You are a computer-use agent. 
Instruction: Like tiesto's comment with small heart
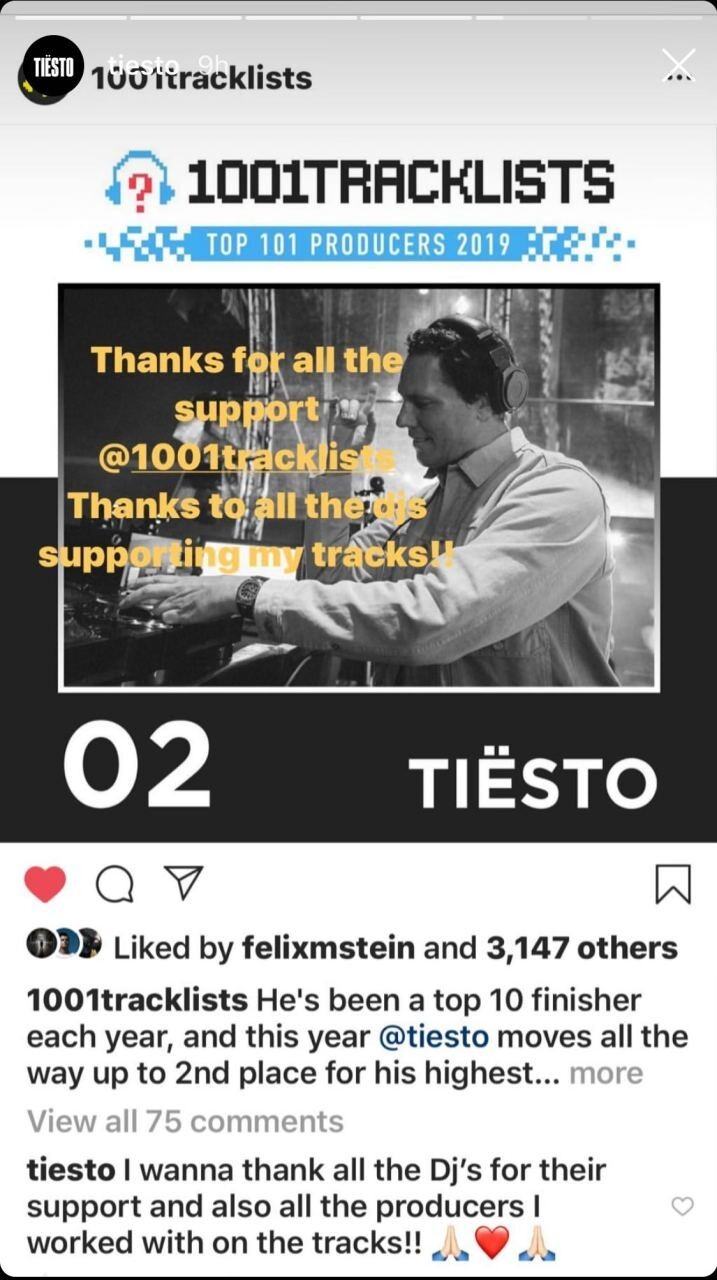pyautogui.click(x=682, y=1207)
